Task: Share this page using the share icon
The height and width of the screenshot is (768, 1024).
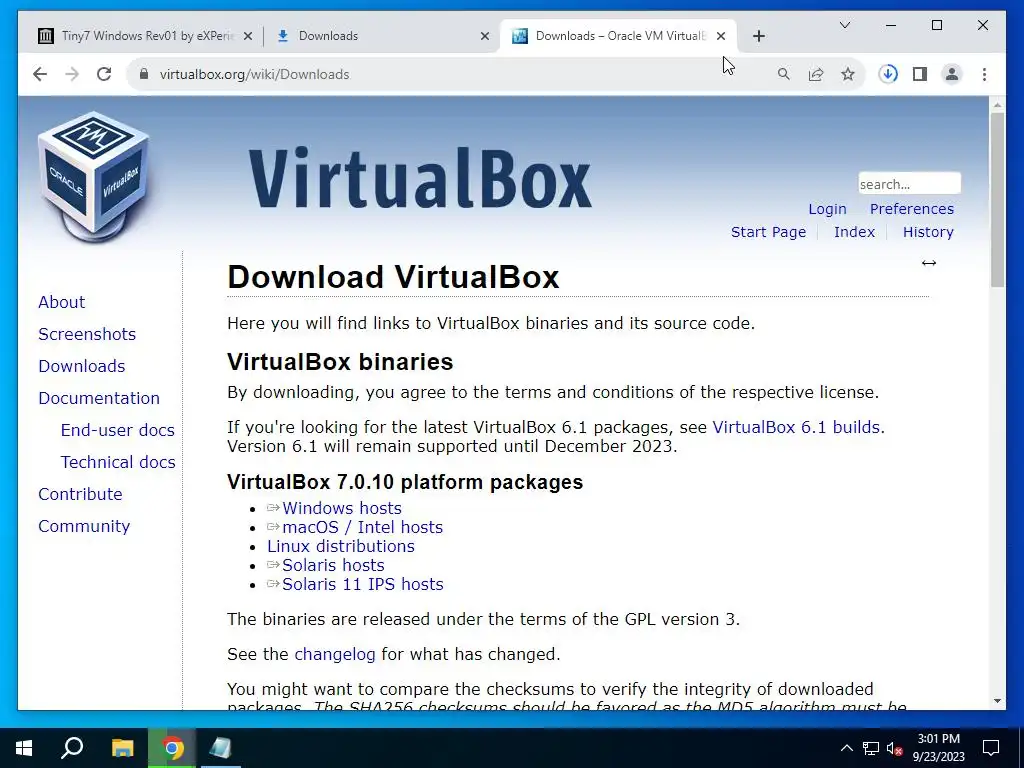Action: [816, 74]
